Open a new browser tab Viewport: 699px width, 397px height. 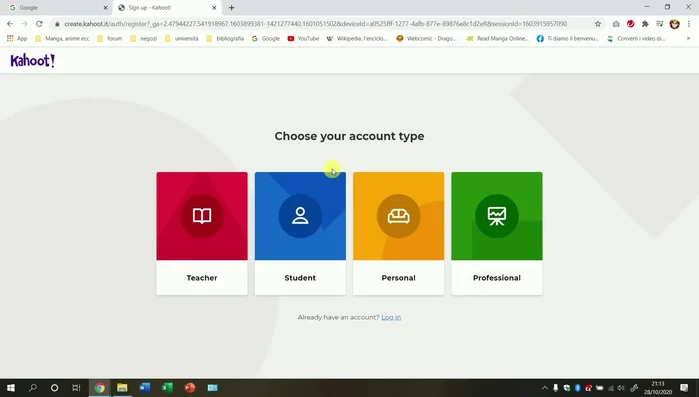coord(231,8)
